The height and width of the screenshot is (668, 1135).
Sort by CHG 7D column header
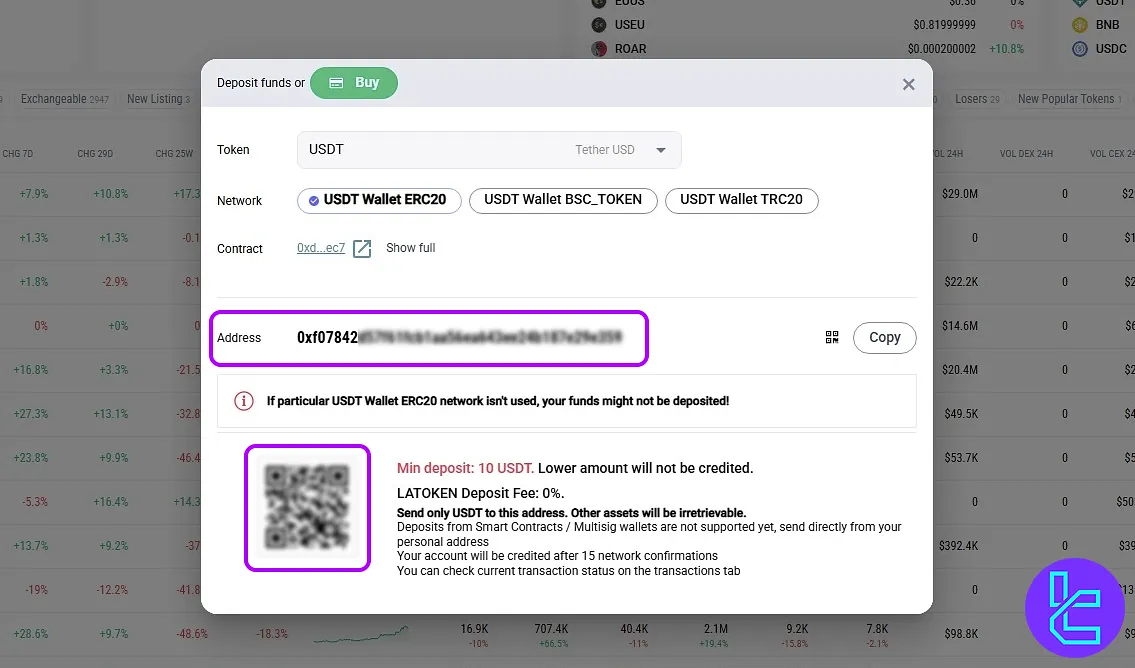point(18,153)
